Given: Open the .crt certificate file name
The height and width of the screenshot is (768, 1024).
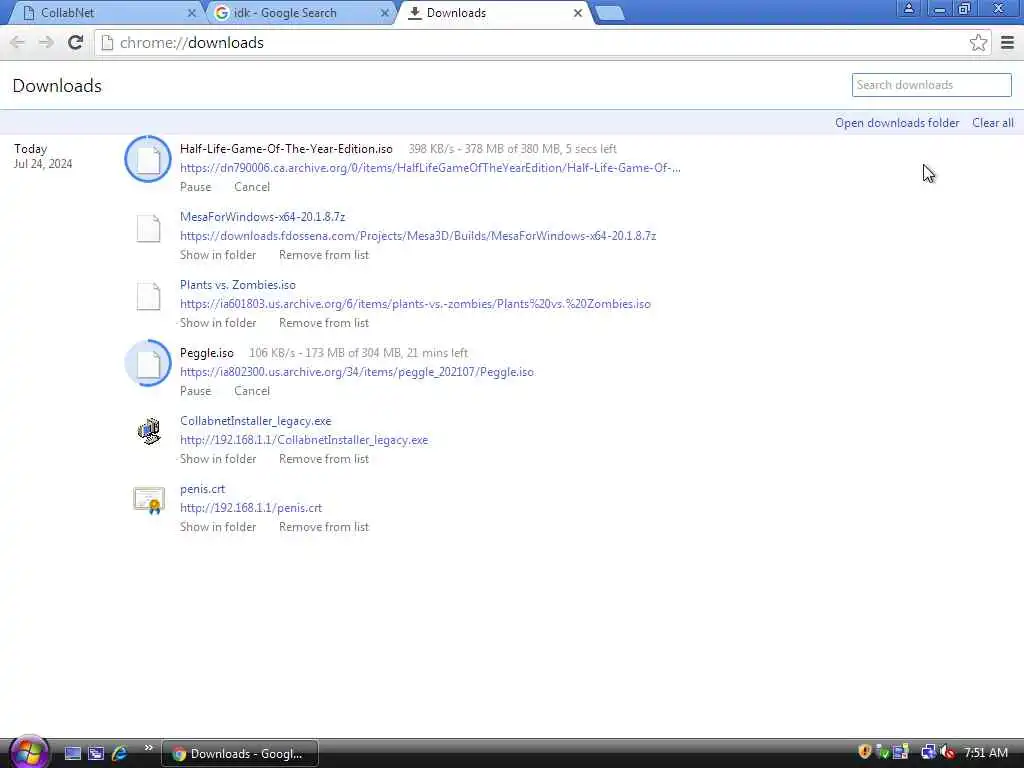Looking at the screenshot, I should point(202,488).
